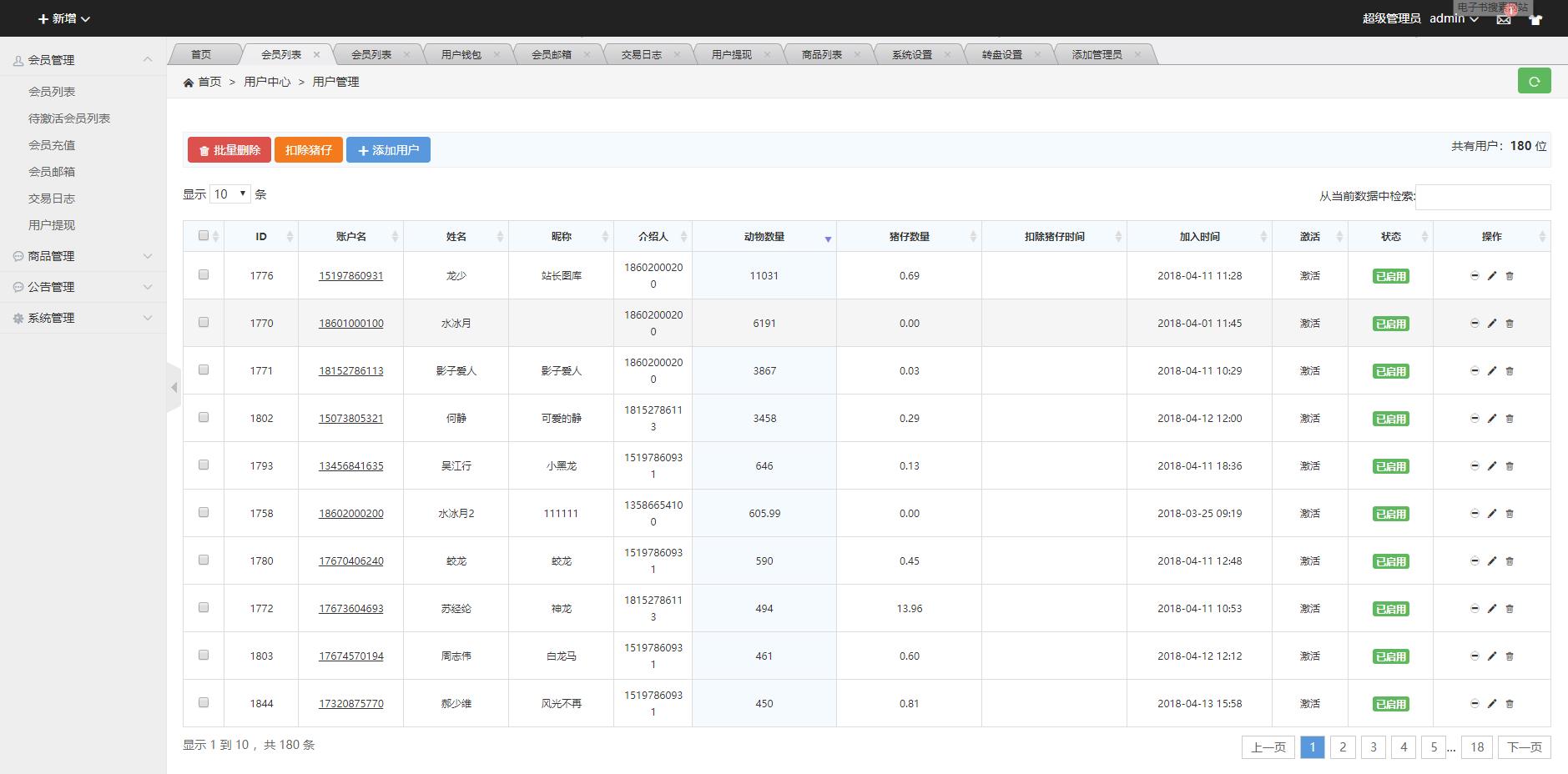This screenshot has height=774, width=1568.
Task: Click the blue 添加用户 button
Action: [388, 150]
